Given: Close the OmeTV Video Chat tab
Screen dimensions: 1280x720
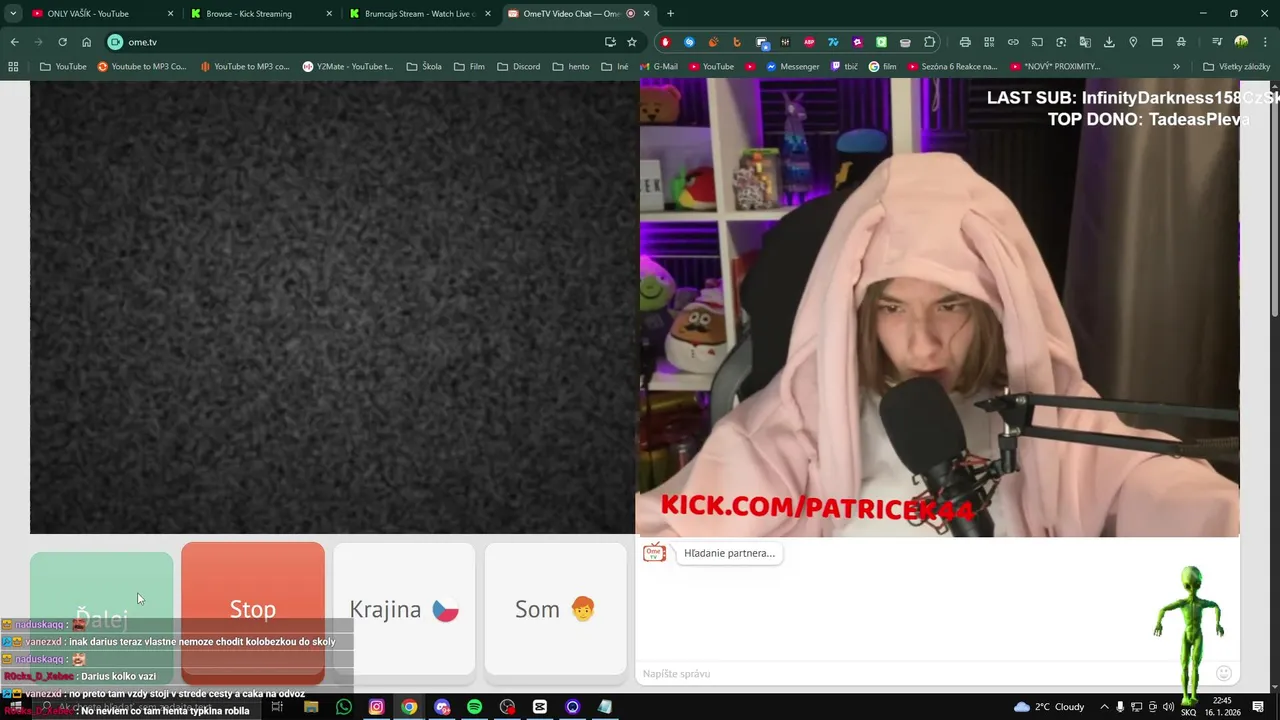Looking at the screenshot, I should (x=647, y=14).
